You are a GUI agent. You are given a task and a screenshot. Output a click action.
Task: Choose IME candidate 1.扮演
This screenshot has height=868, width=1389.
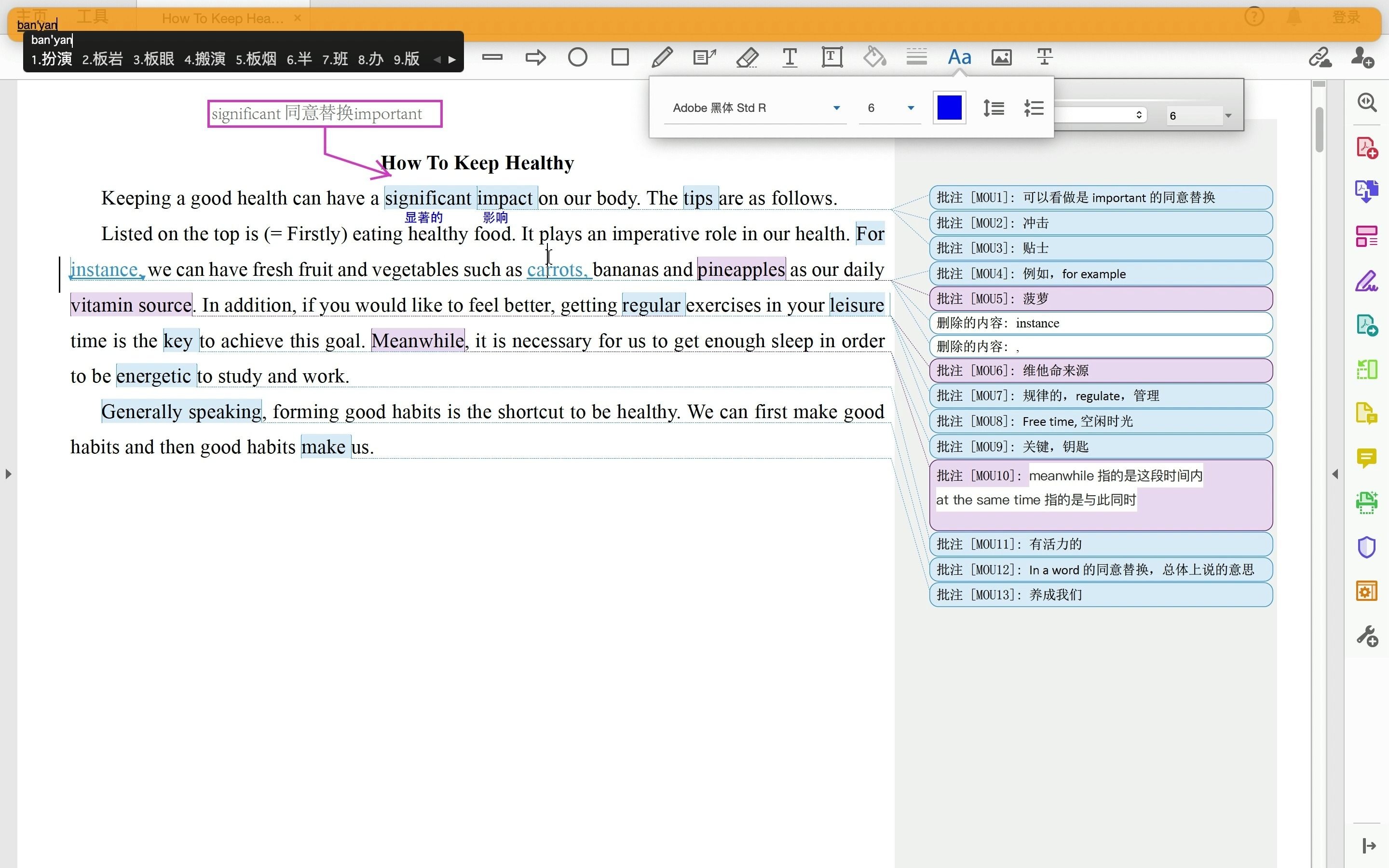51,59
